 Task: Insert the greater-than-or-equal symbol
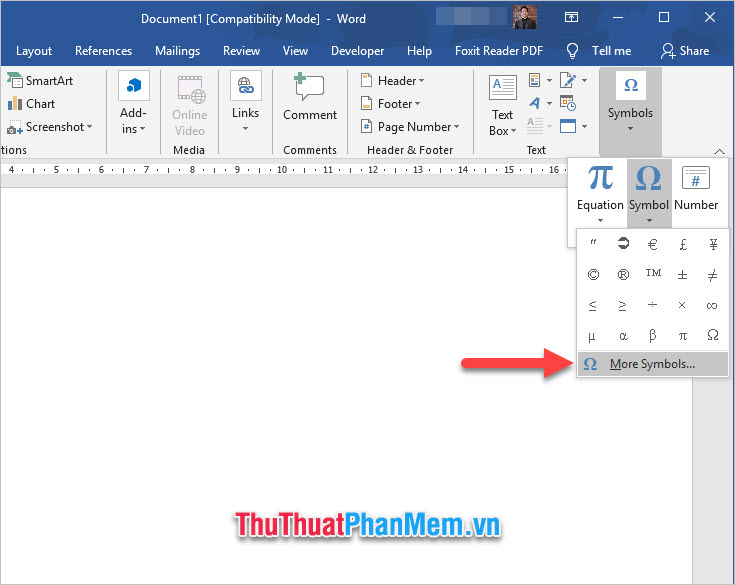click(622, 306)
